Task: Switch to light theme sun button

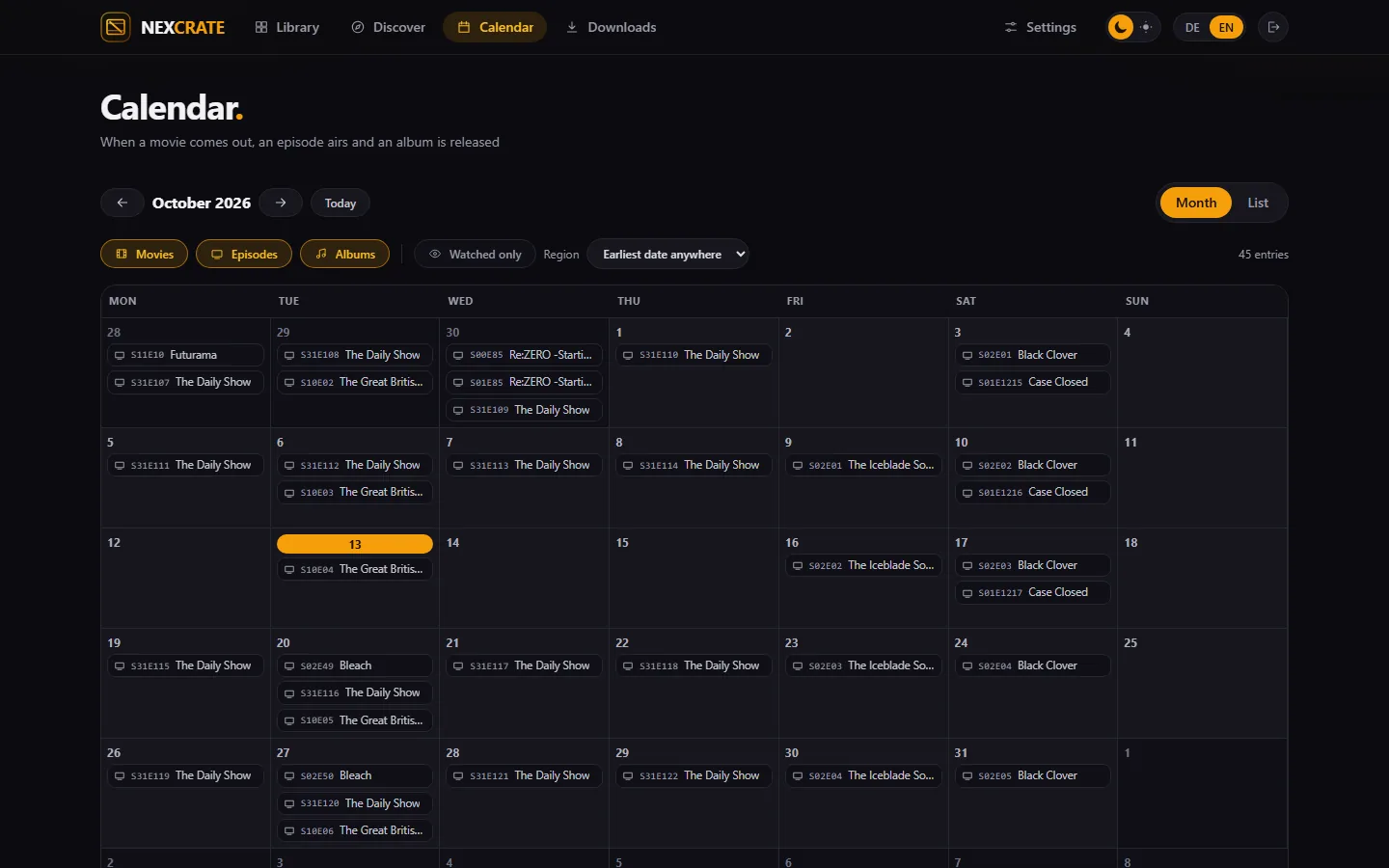Action: 1146,27
